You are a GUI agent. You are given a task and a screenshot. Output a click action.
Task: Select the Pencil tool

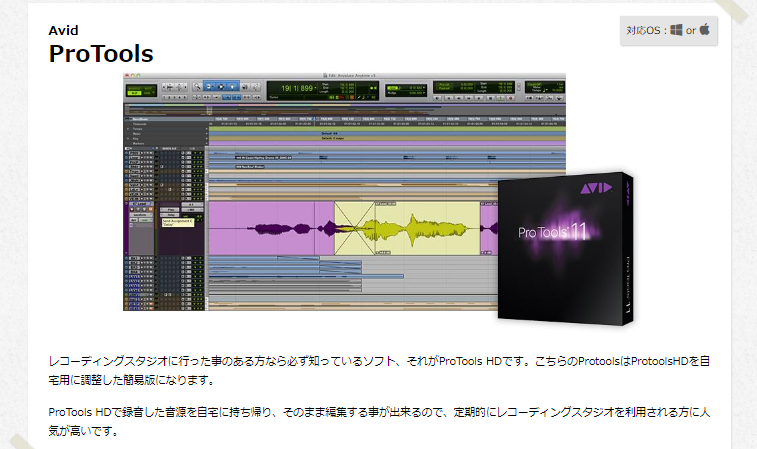coord(256,87)
